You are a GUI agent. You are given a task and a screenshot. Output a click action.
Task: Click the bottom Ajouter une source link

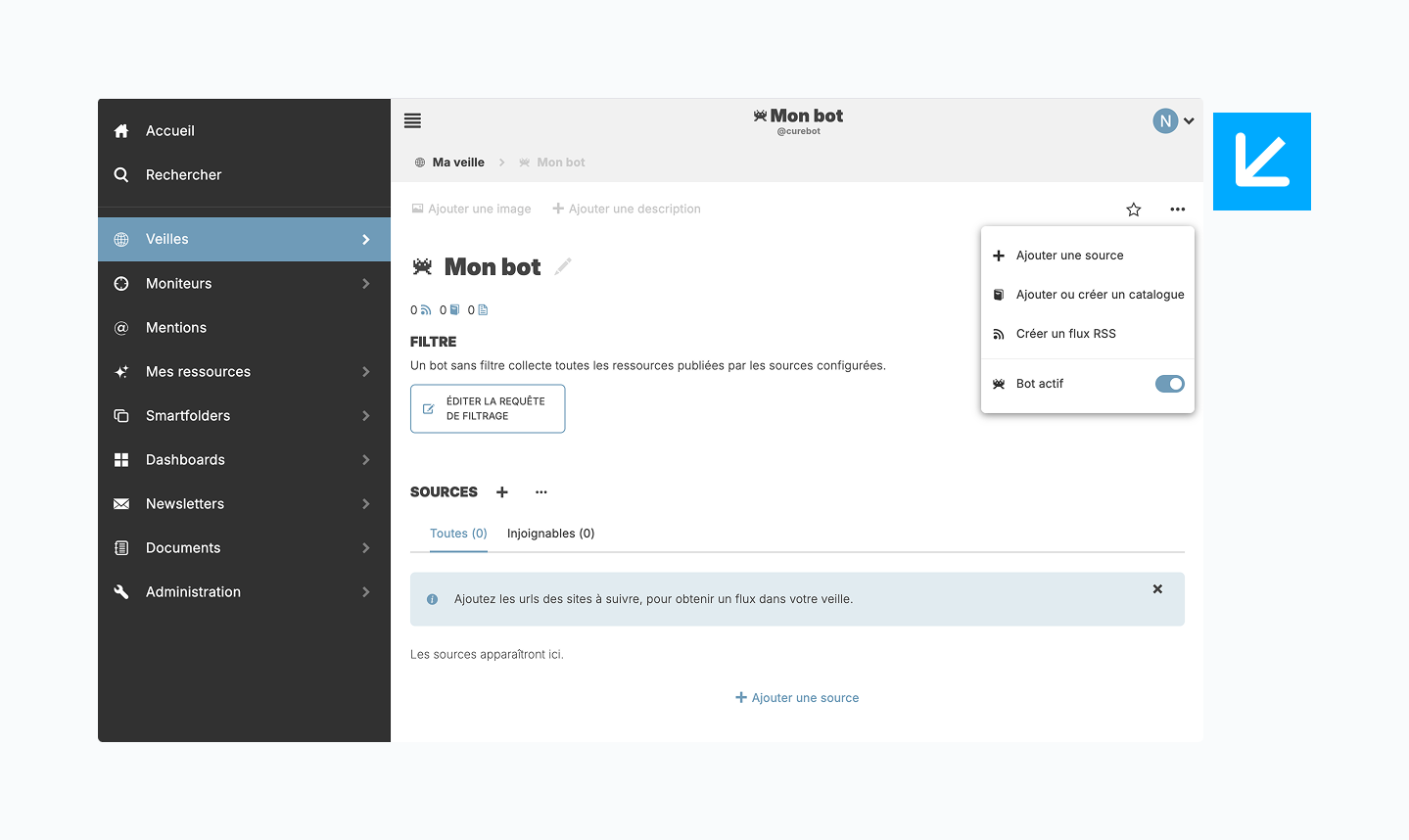coord(797,698)
